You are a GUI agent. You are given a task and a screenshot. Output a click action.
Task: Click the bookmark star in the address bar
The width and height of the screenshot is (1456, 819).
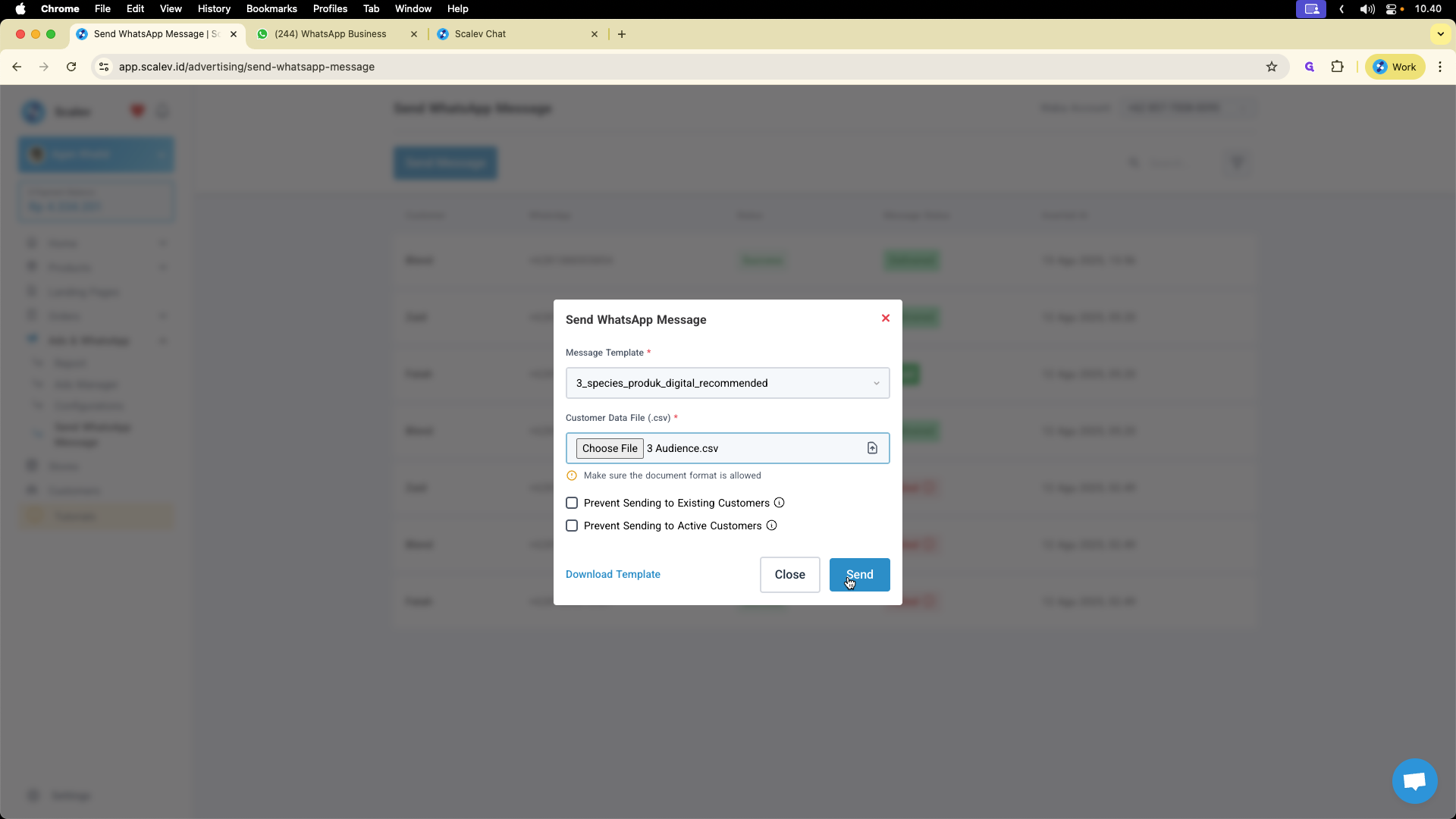tap(1272, 67)
